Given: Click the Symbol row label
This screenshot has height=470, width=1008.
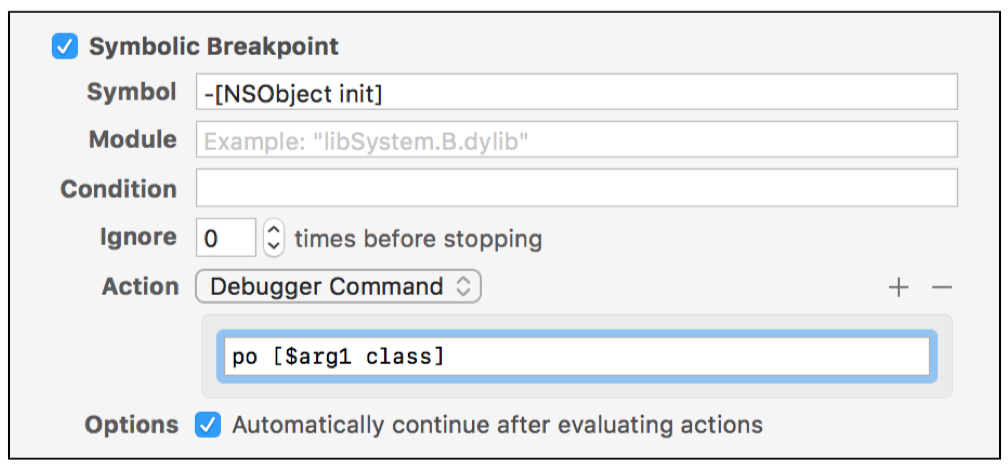Looking at the screenshot, I should point(132,92).
